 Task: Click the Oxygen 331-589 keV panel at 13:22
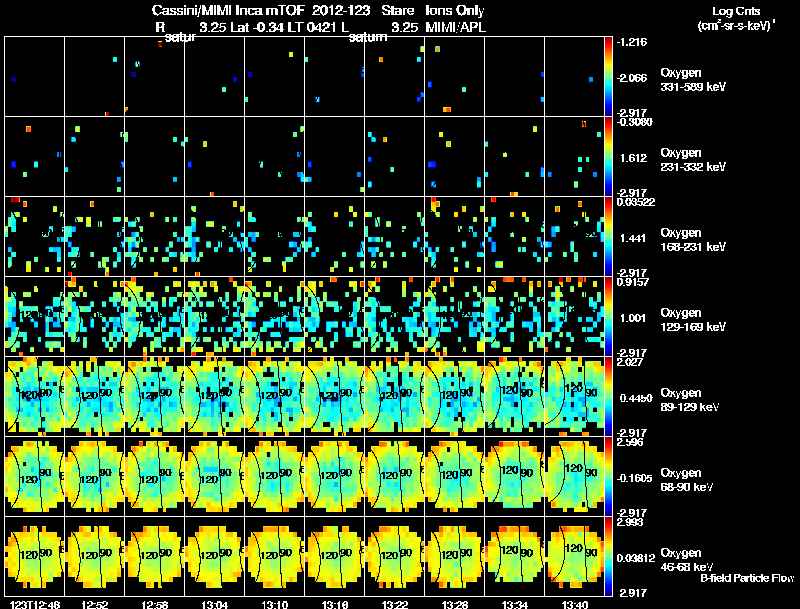click(x=394, y=76)
